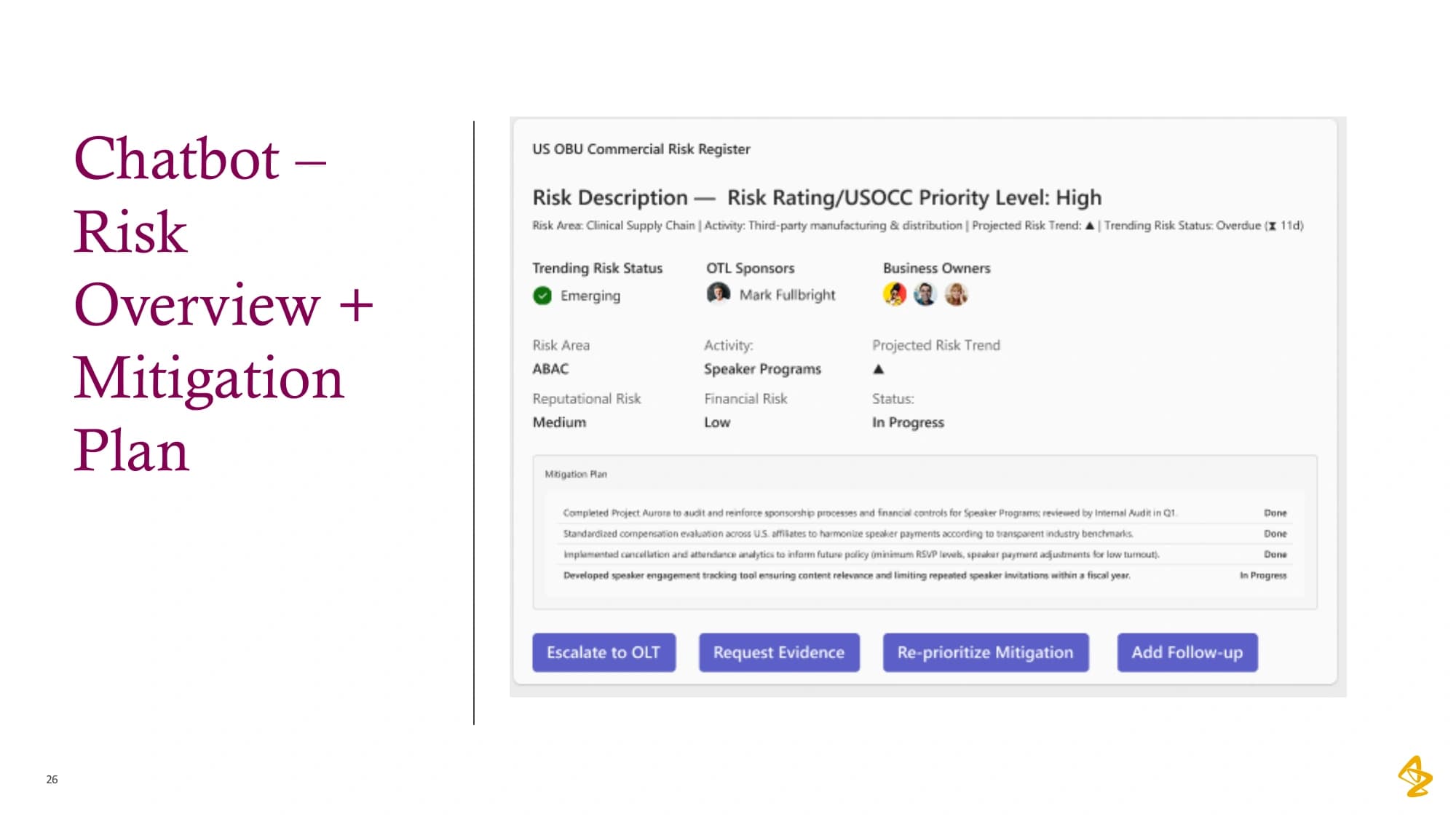
Task: Click the Add Follow-up button
Action: coord(1187,652)
